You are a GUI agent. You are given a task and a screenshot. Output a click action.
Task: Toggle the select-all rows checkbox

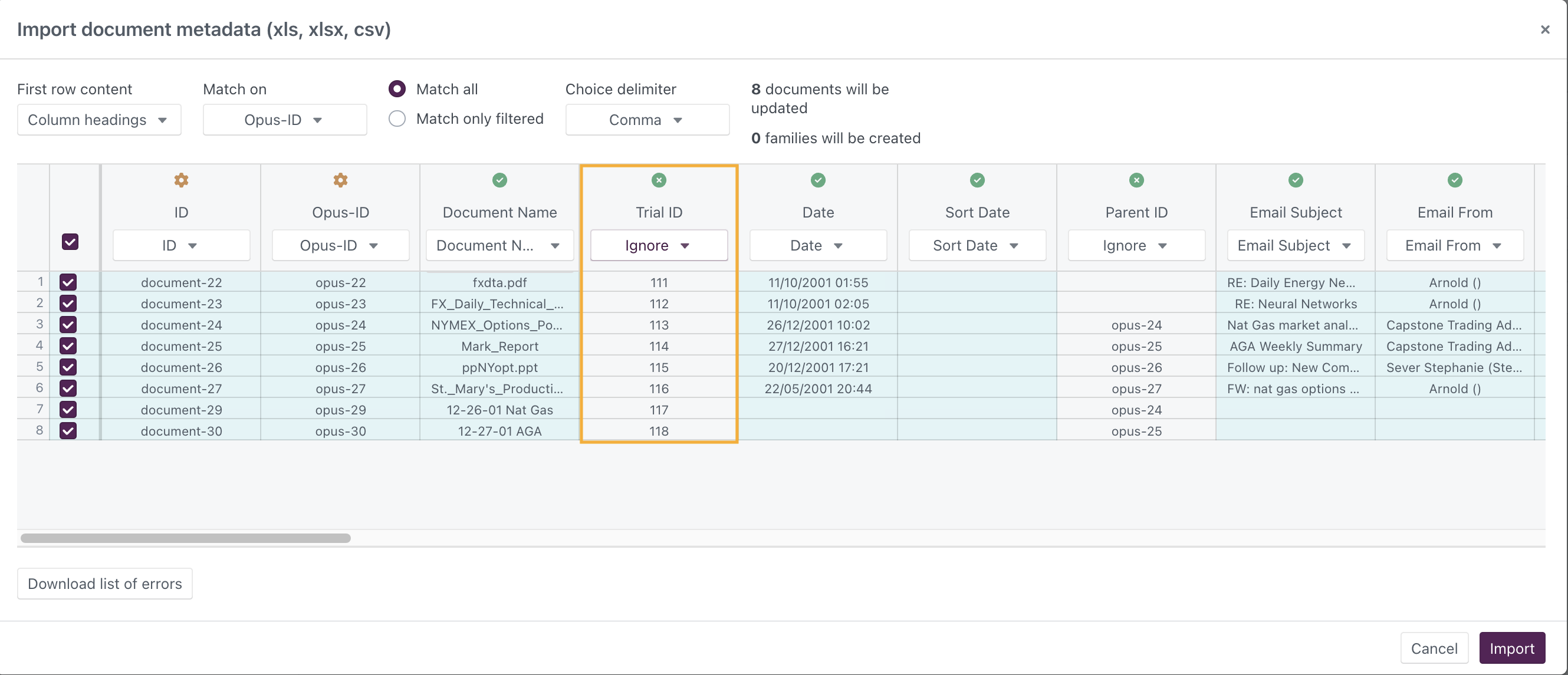tap(70, 242)
